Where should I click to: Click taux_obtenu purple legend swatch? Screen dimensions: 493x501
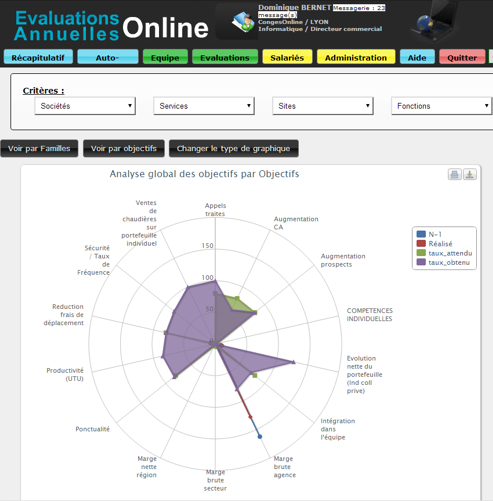pyautogui.click(x=421, y=262)
